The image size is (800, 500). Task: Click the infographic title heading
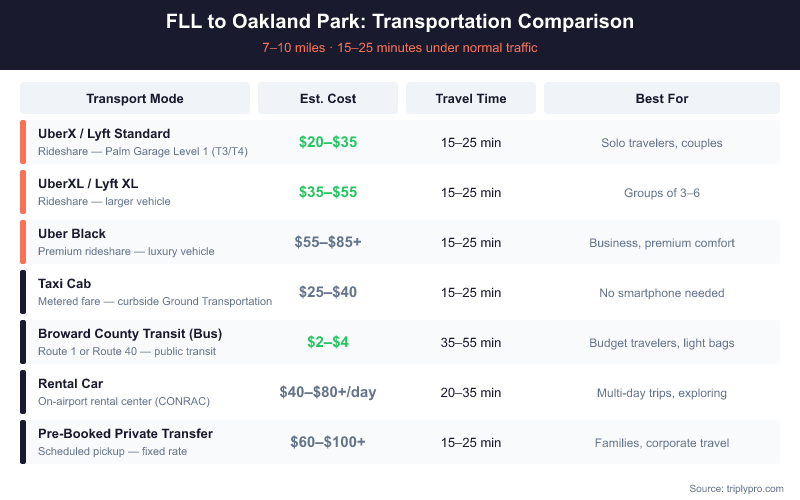click(x=400, y=21)
